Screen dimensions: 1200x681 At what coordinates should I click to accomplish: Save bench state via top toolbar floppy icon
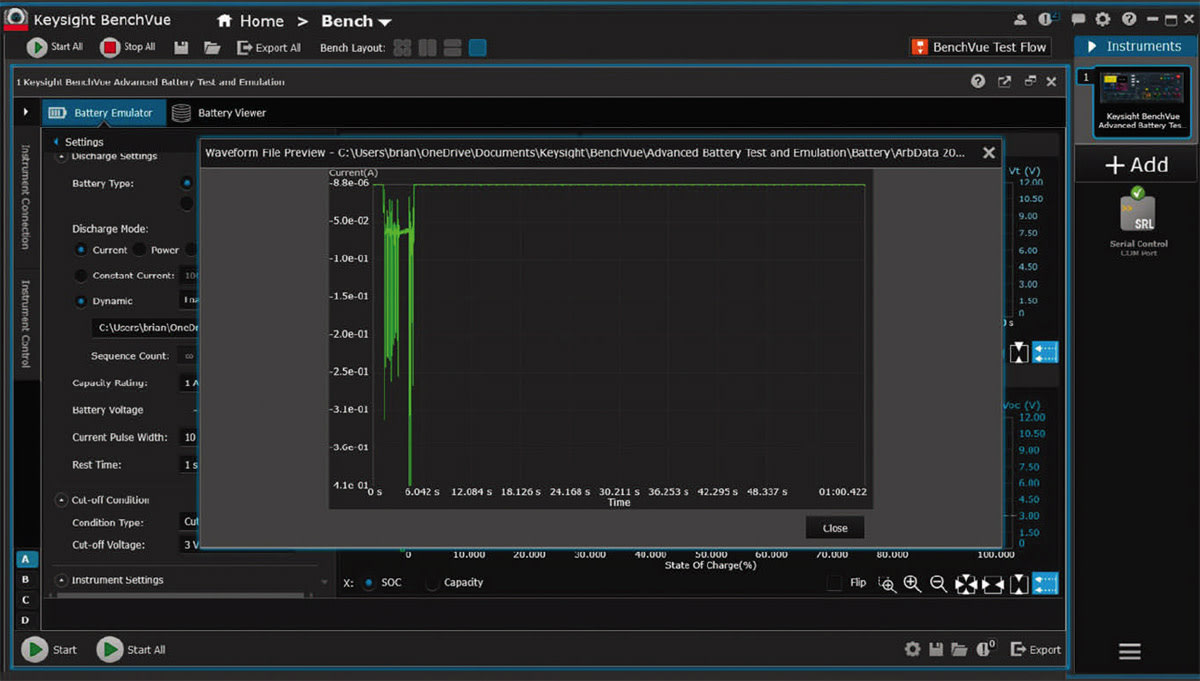tap(181, 47)
